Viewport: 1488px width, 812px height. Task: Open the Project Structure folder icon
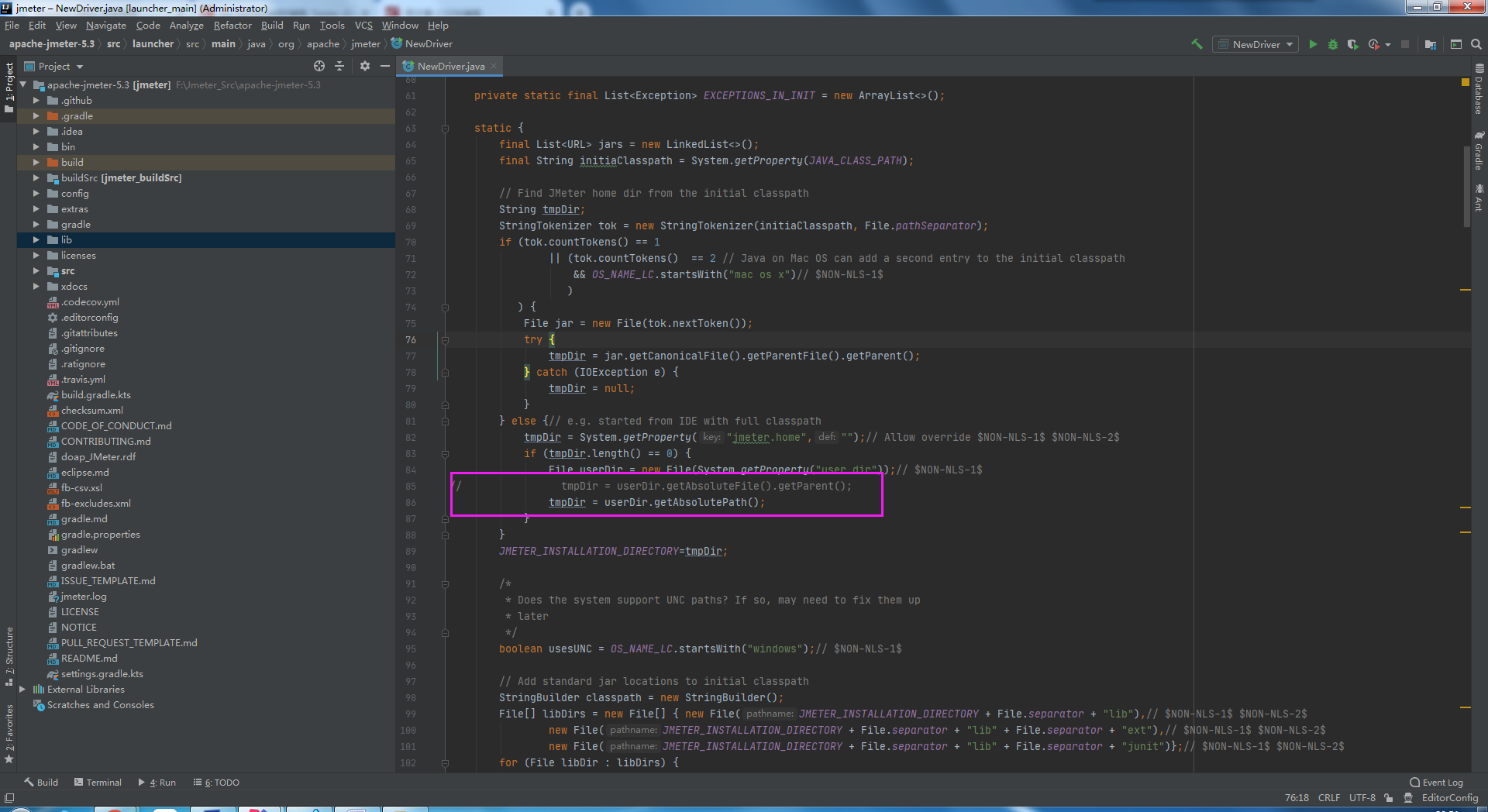(1431, 44)
